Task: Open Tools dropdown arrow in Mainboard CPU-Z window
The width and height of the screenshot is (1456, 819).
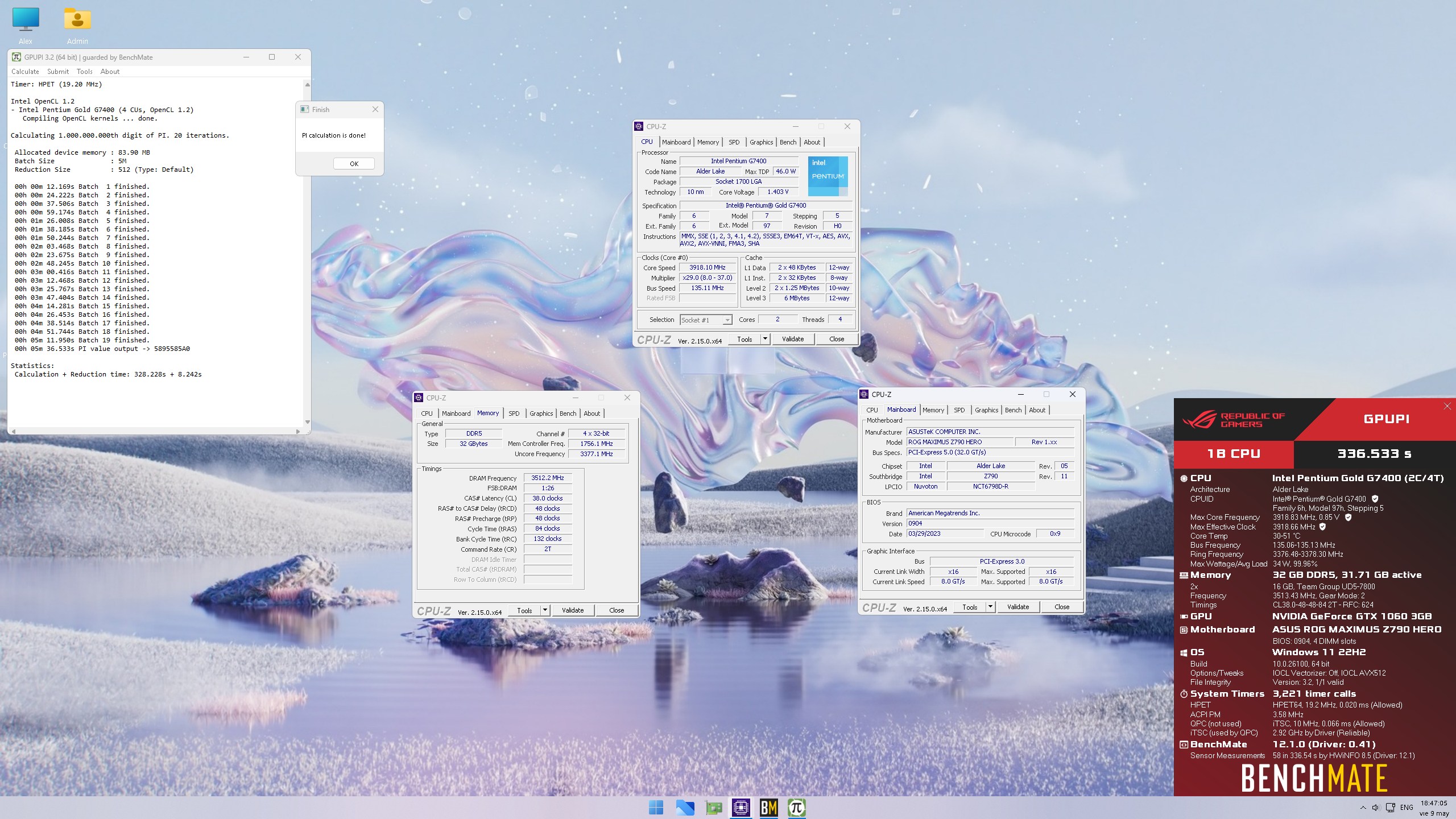Action: 990,607
